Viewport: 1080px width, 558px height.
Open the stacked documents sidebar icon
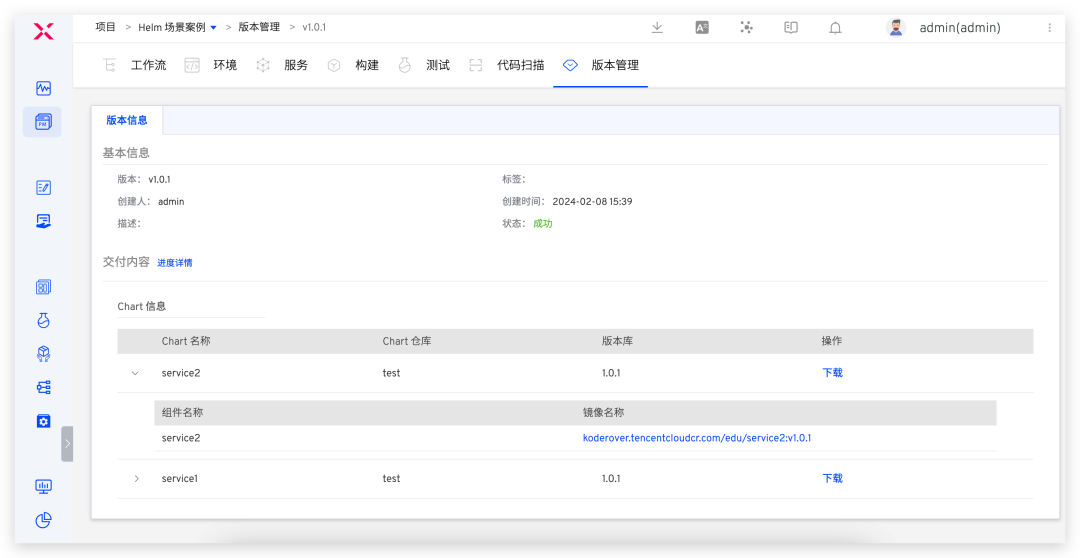click(x=43, y=287)
